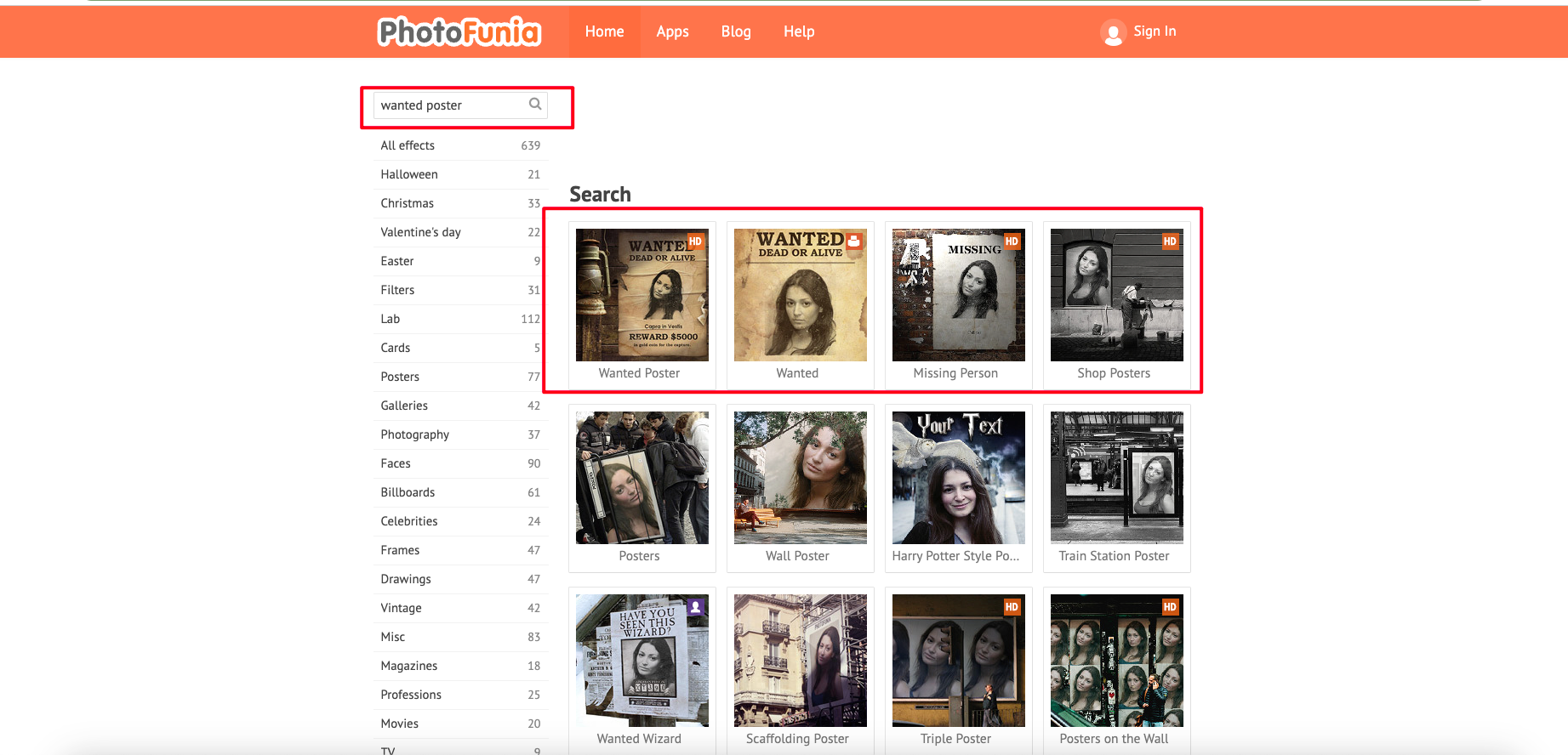Select the Filters category
The width and height of the screenshot is (1568, 755).
pos(460,290)
